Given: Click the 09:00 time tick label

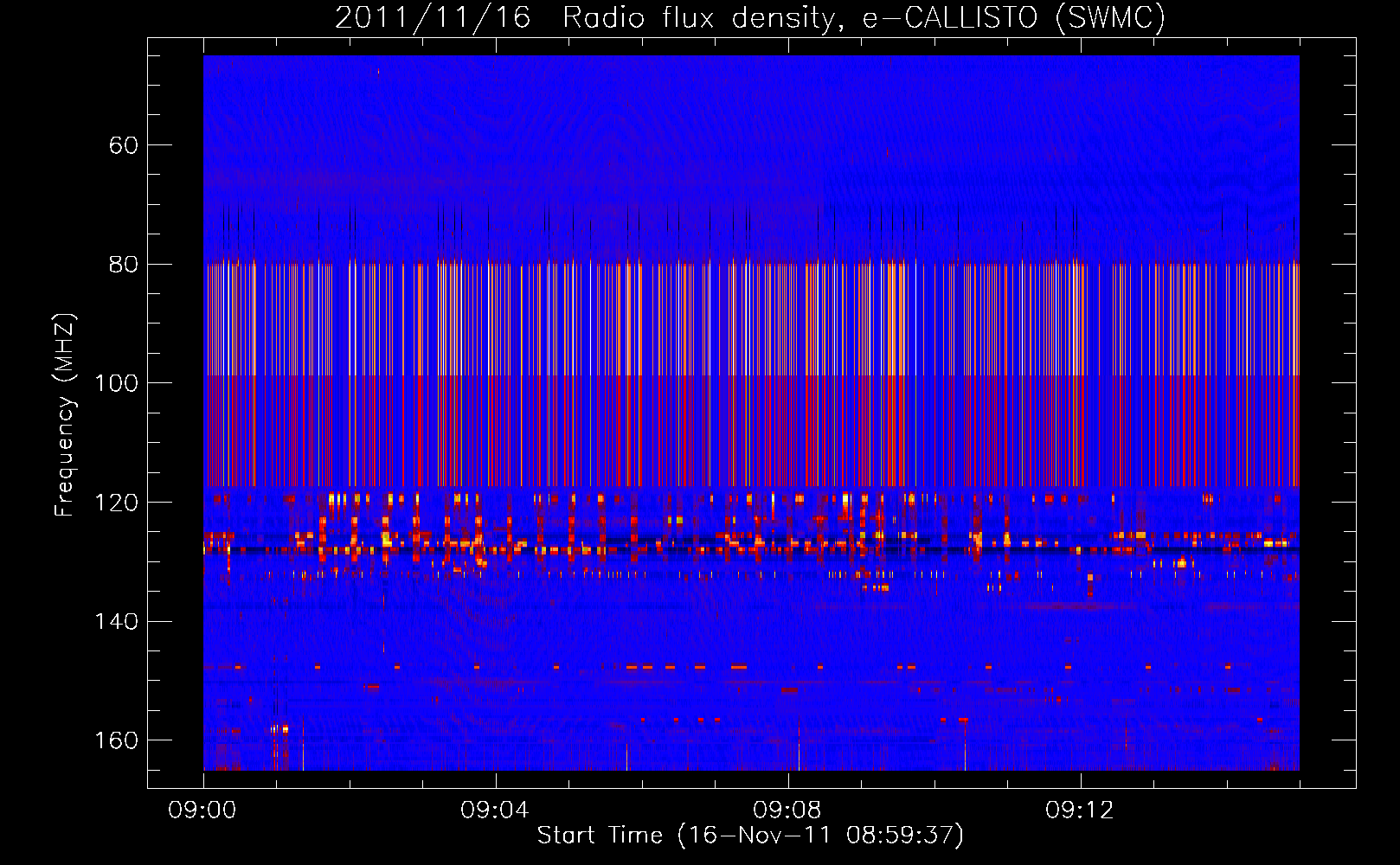Looking at the screenshot, I should [202, 811].
